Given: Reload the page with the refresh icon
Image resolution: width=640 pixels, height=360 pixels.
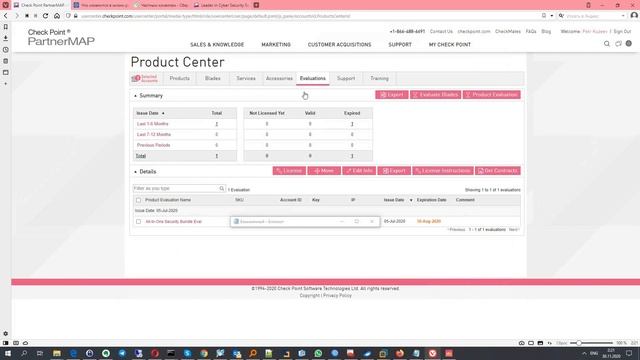Looking at the screenshot, I should [x=45, y=16].
